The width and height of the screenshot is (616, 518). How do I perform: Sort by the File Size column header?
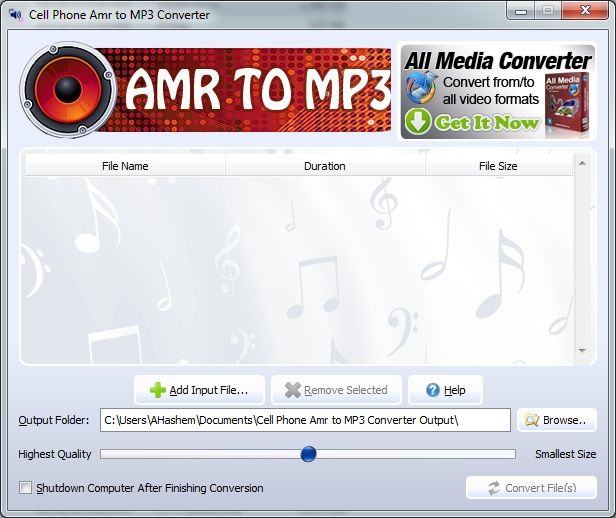coord(499,166)
